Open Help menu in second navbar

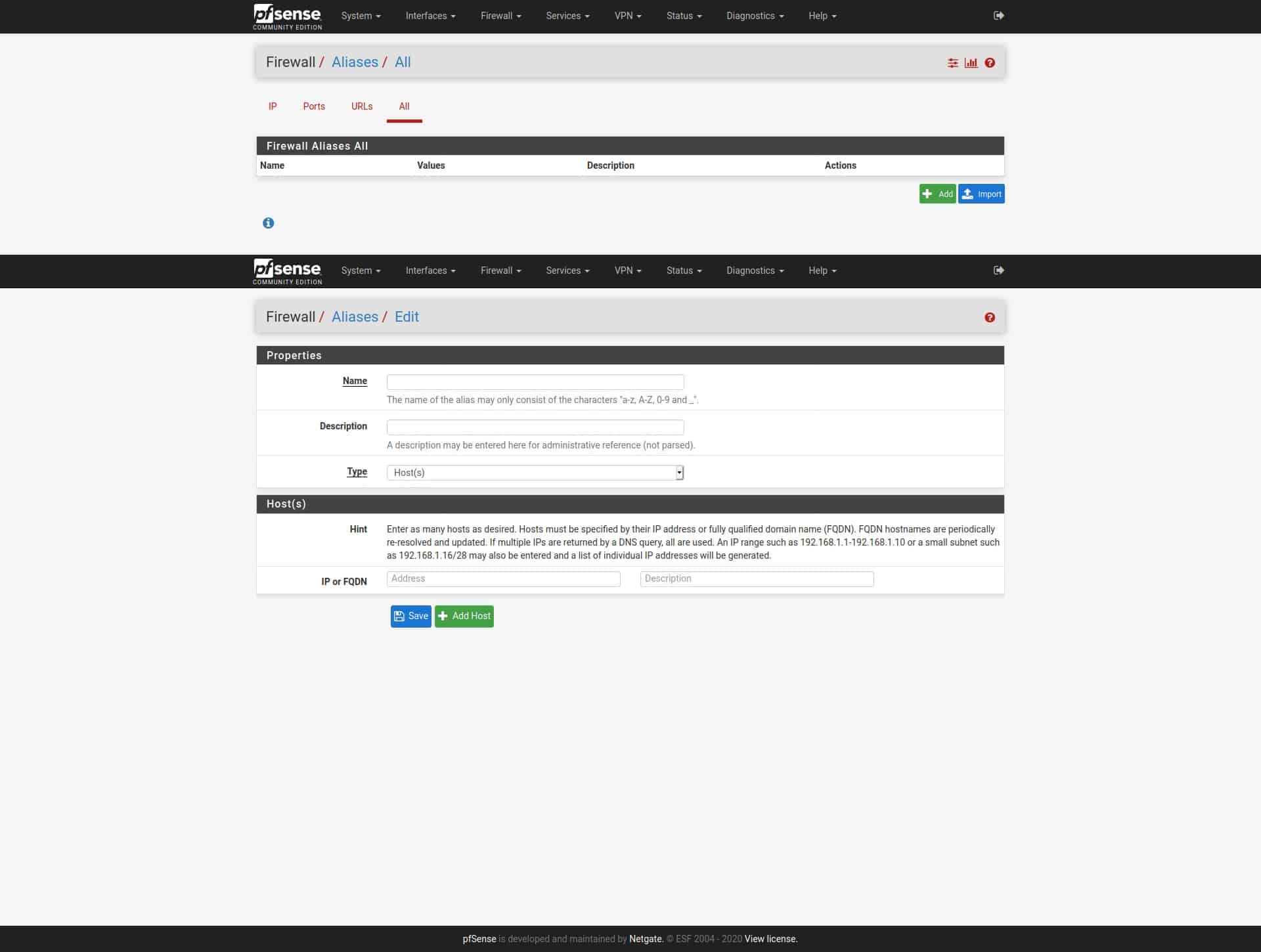[822, 270]
